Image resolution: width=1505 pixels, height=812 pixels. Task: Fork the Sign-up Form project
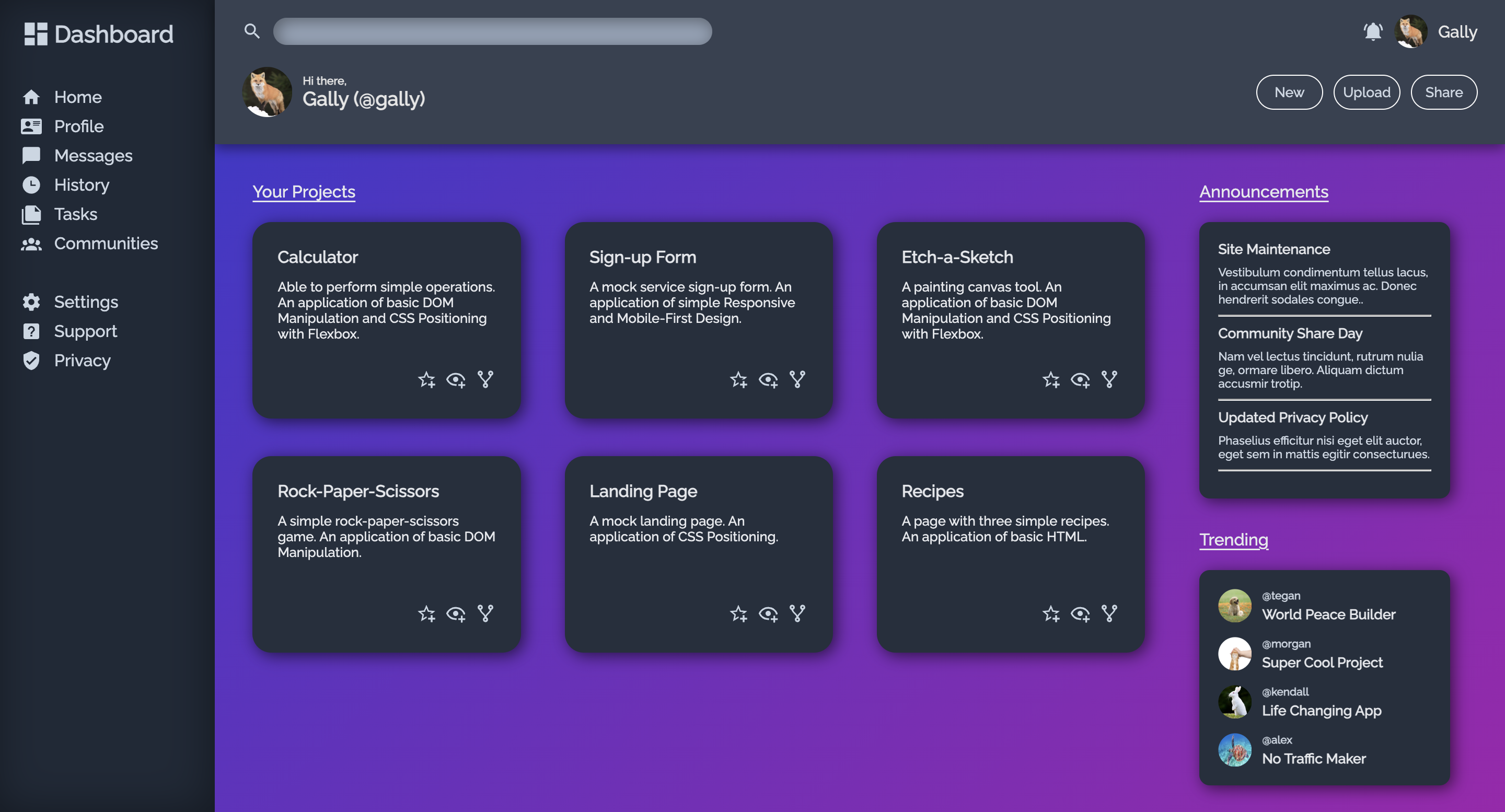click(x=797, y=380)
